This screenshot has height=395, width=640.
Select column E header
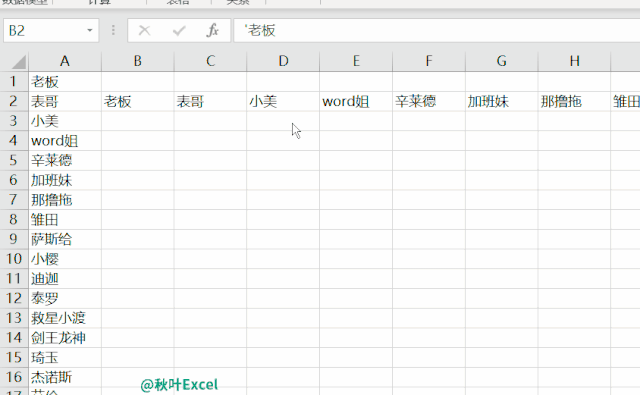356,62
